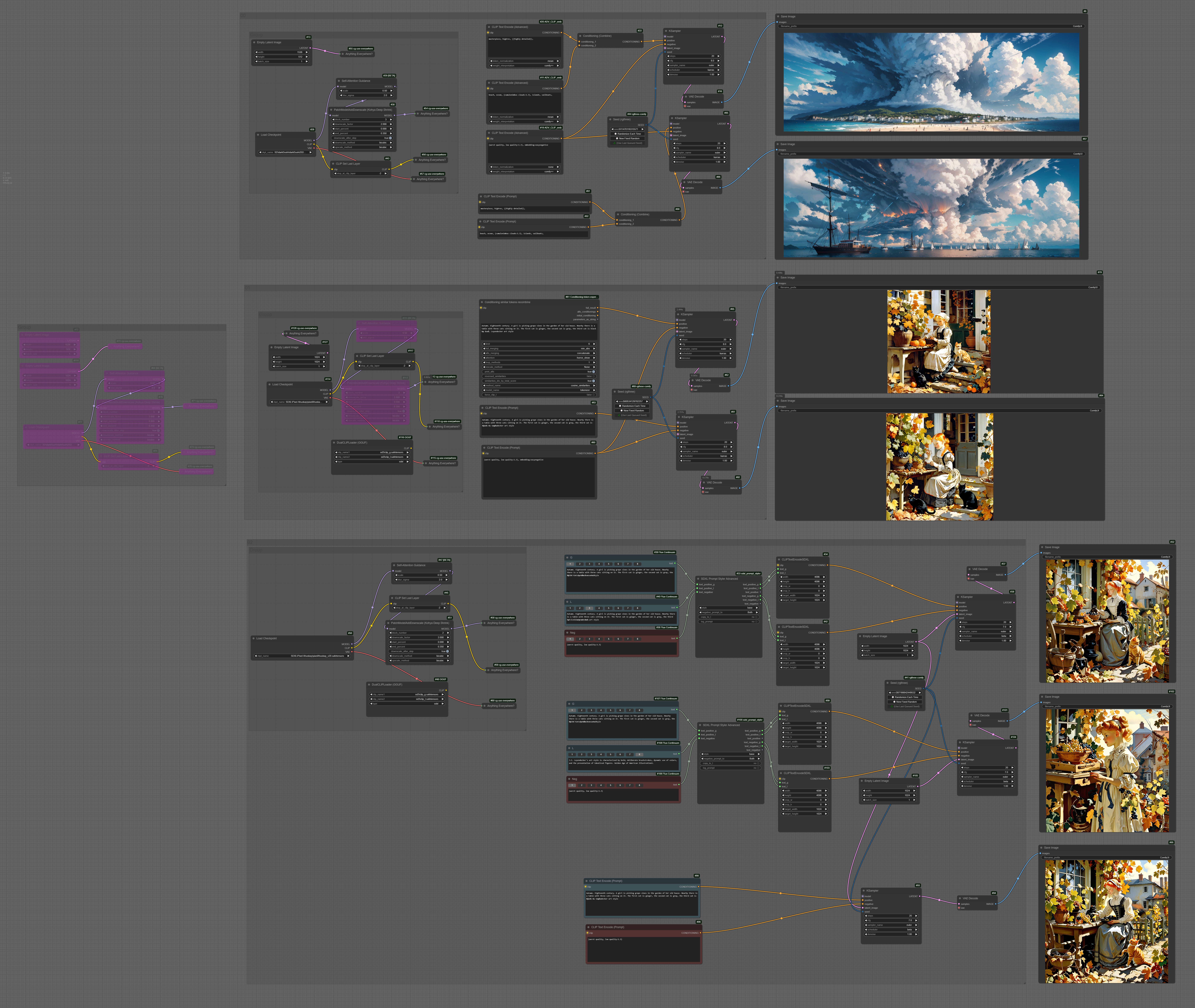Collapse CLIPTextEncodeSDXL node #34 title dot
The width and height of the screenshot is (1195, 1008).
tap(779, 559)
